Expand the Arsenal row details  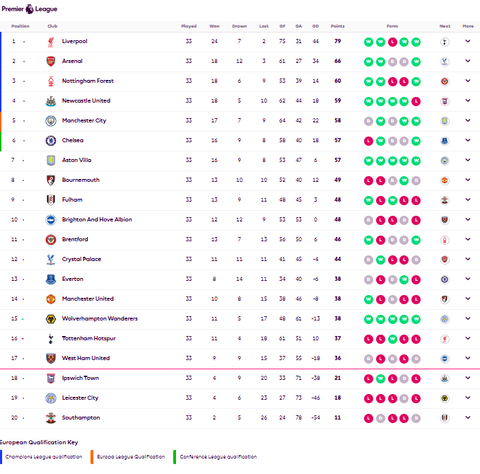(468, 61)
